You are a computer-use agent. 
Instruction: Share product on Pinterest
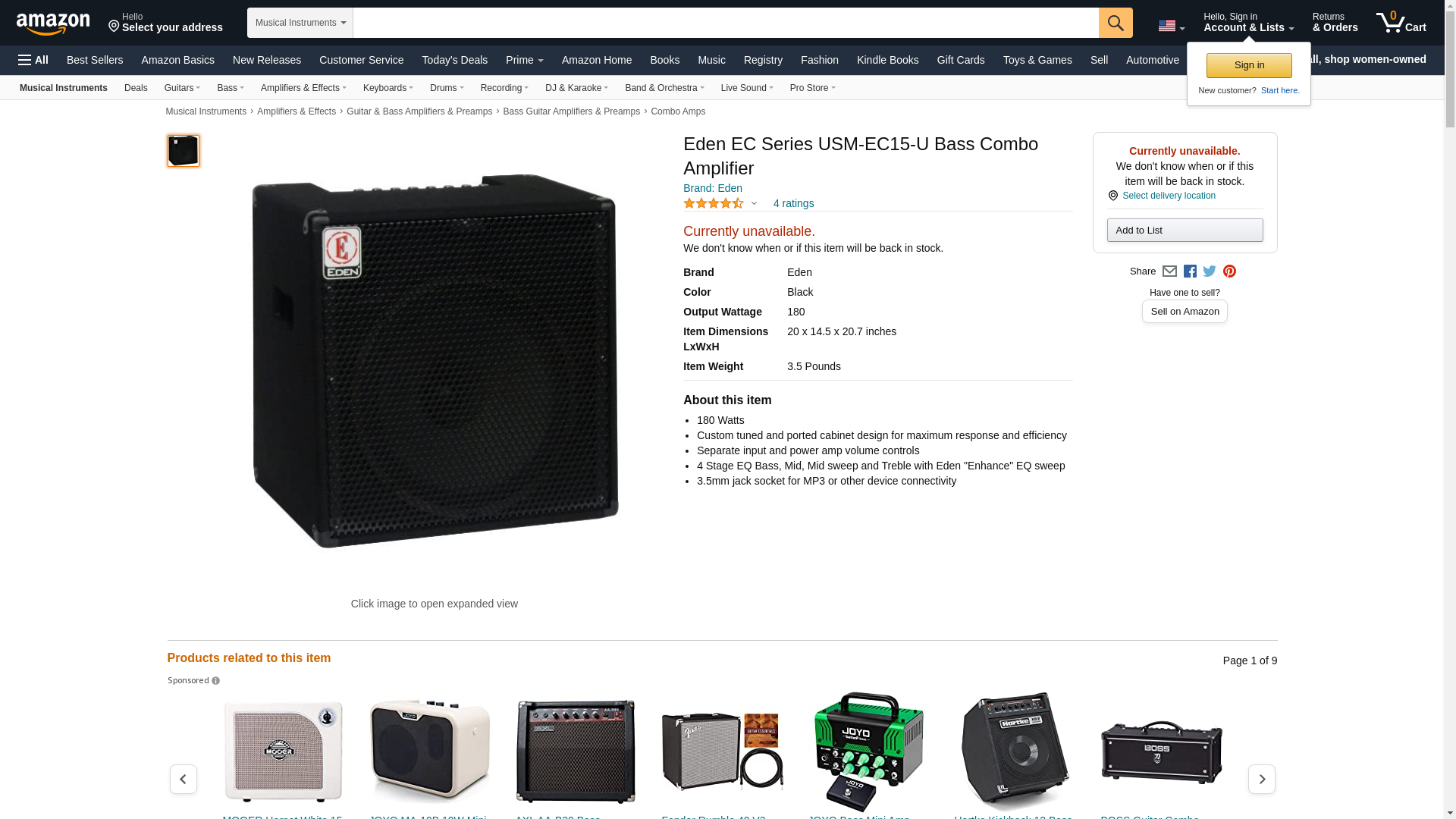[1229, 271]
